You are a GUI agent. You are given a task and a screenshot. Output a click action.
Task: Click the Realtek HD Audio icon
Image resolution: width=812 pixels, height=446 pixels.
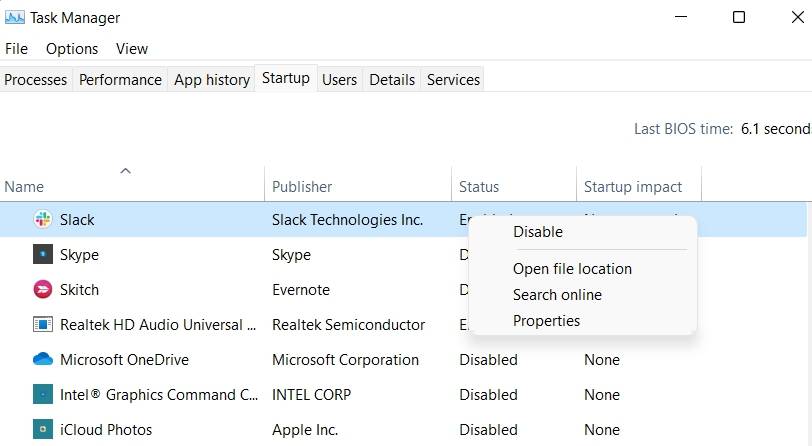(x=42, y=325)
